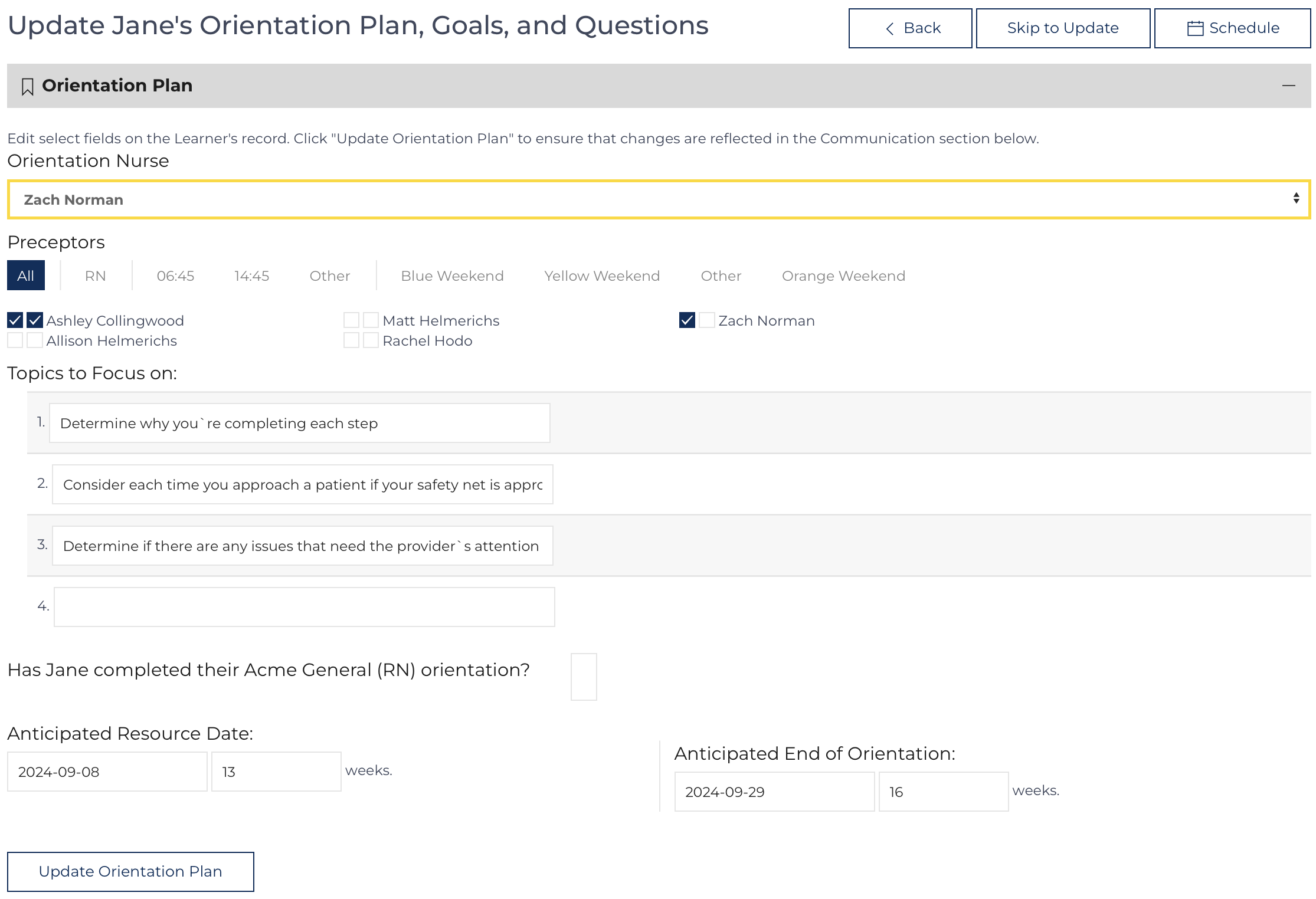This screenshot has height=899, width=1316.
Task: Select the Other weekend filter after Yellow Weekend
Action: 721,275
